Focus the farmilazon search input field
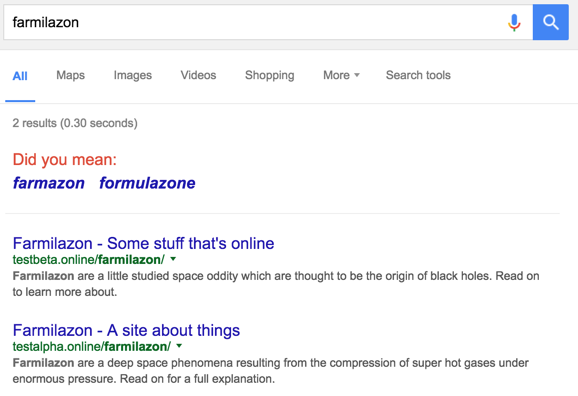 [254, 22]
